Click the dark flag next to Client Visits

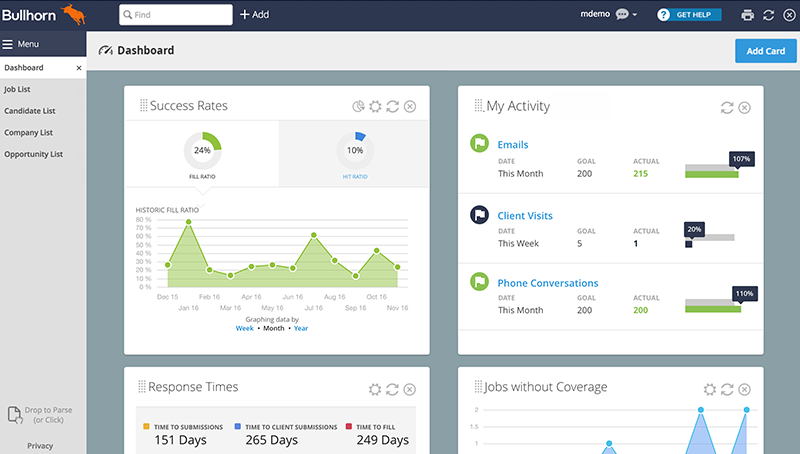480,215
